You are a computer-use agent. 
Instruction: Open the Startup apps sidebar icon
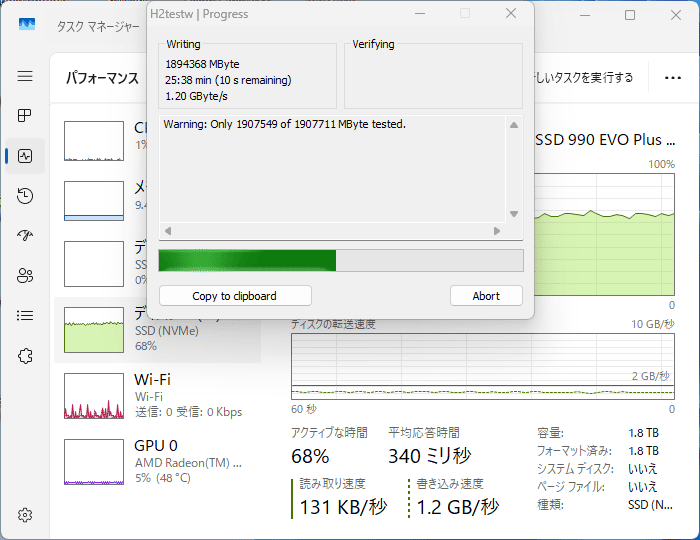[x=25, y=236]
